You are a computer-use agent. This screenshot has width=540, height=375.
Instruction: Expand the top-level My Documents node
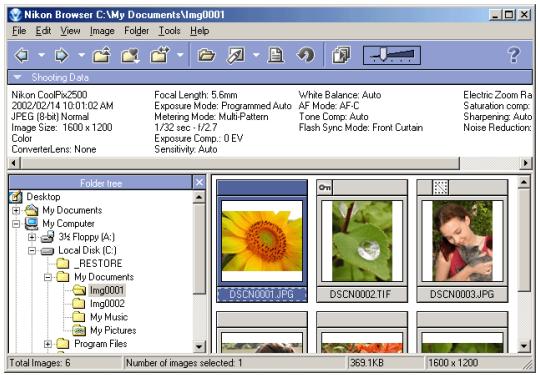pyautogui.click(x=16, y=210)
